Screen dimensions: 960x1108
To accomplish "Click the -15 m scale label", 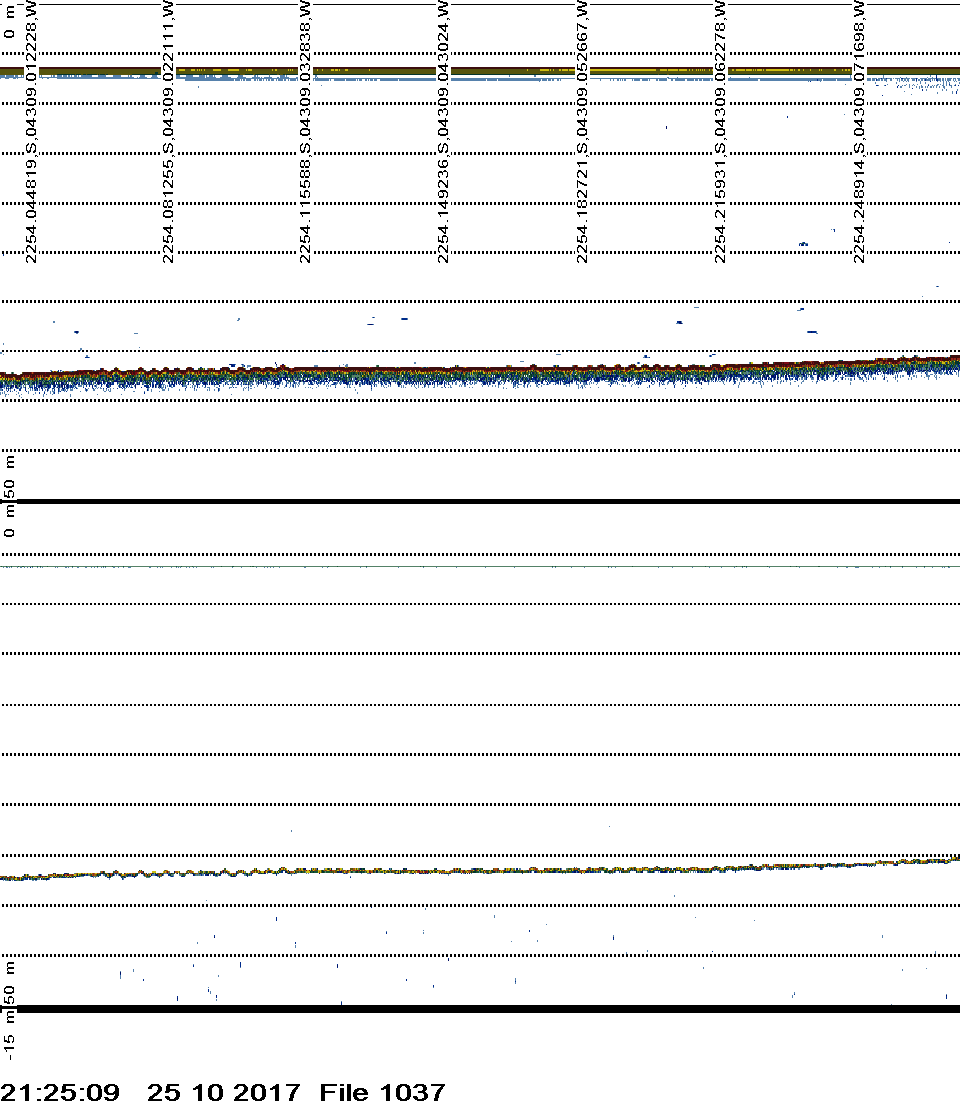I will tap(10, 1032).
